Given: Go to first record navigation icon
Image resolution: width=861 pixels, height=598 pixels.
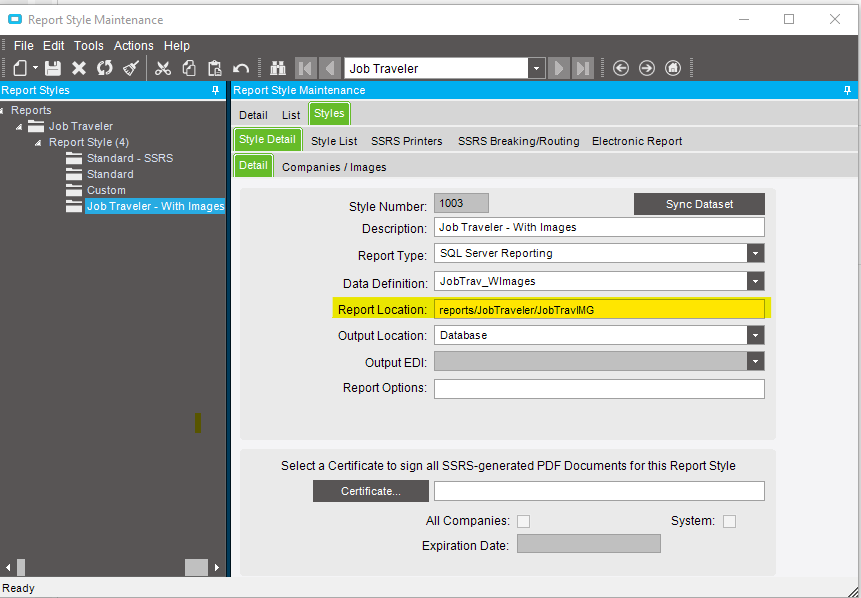Looking at the screenshot, I should click(x=305, y=68).
